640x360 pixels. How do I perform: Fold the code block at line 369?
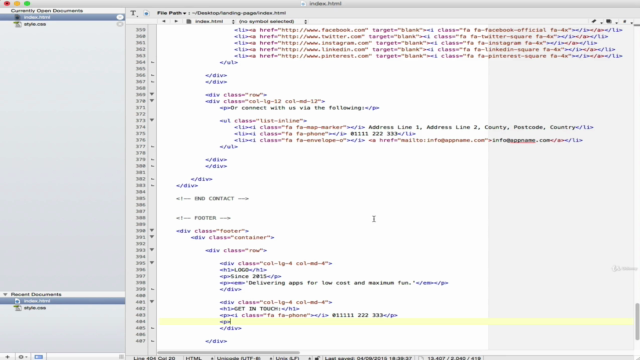pos(152,94)
